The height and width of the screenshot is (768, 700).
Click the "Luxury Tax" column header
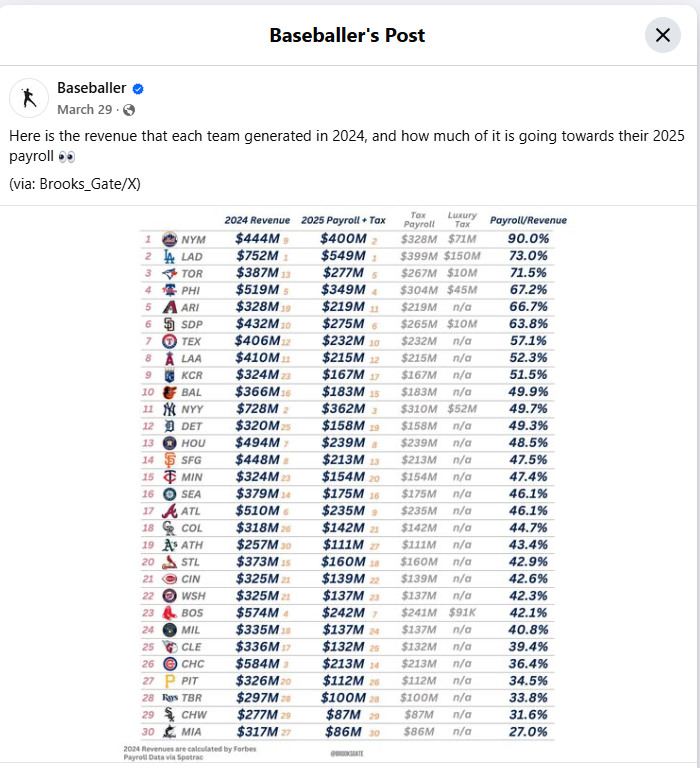(462, 219)
